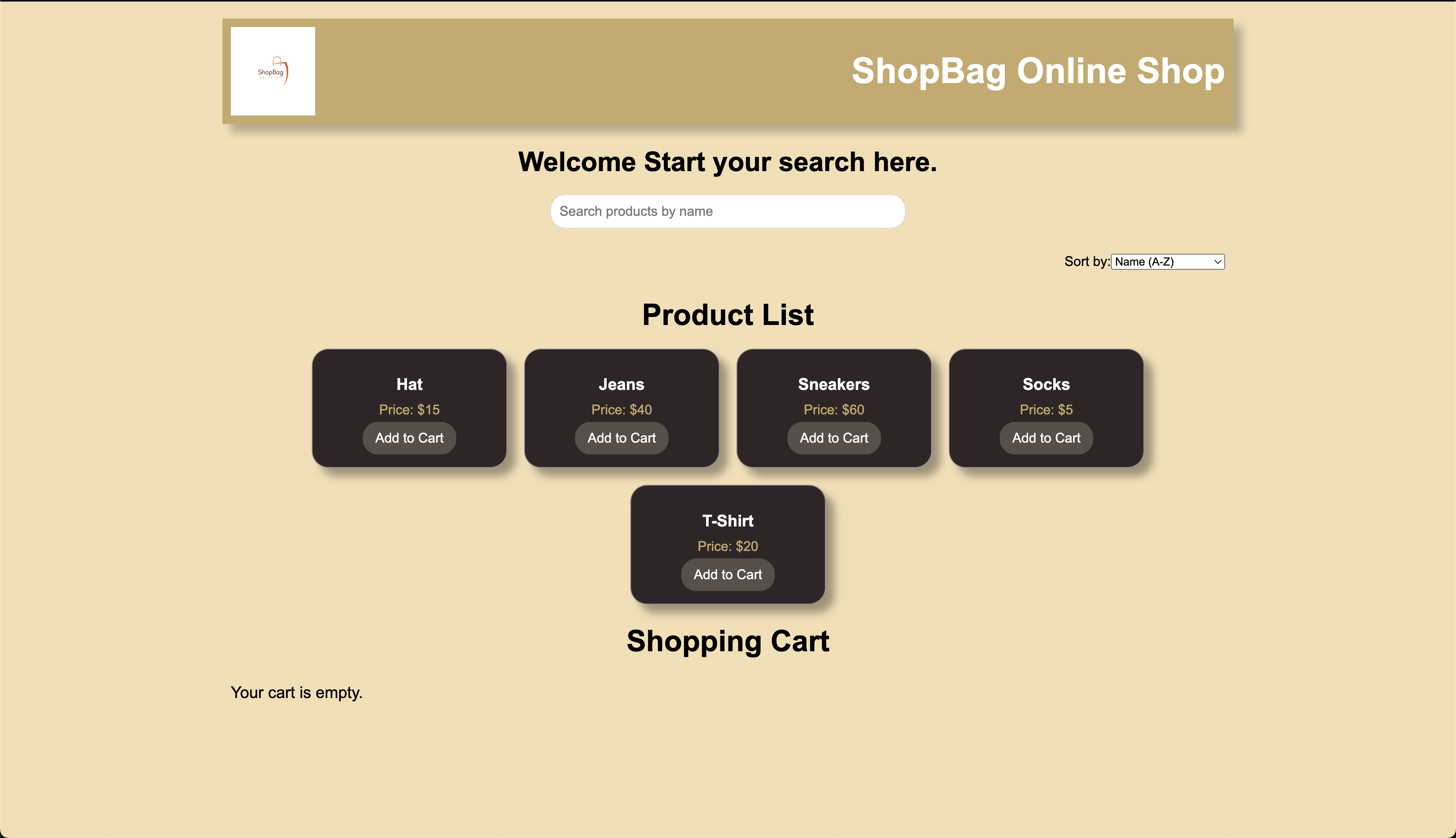
Task: Click the 'Your cart is empty' message
Action: point(296,693)
